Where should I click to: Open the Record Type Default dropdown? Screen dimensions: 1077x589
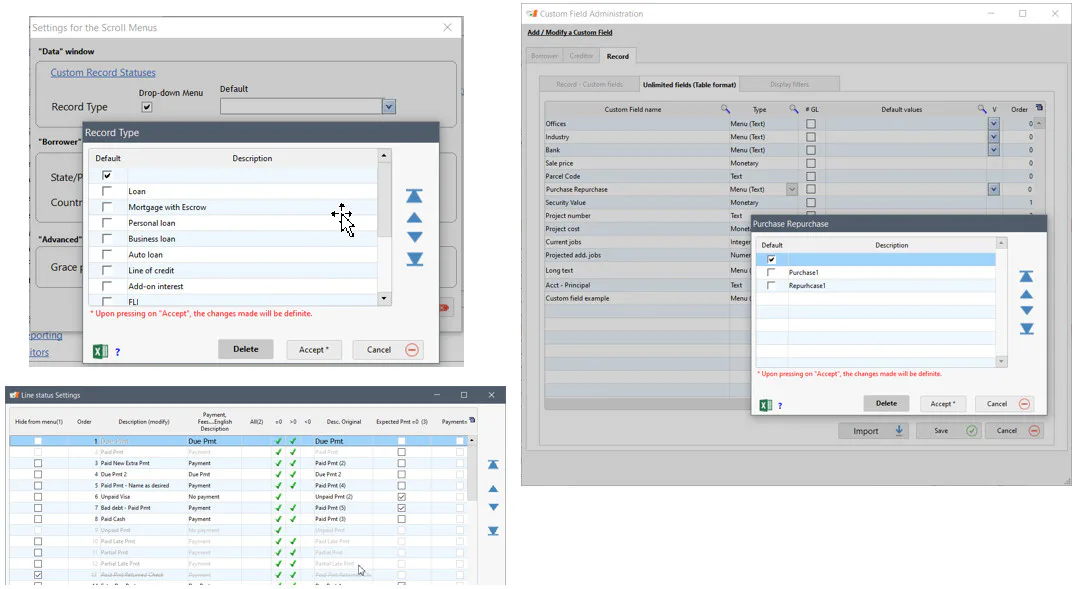pos(389,106)
